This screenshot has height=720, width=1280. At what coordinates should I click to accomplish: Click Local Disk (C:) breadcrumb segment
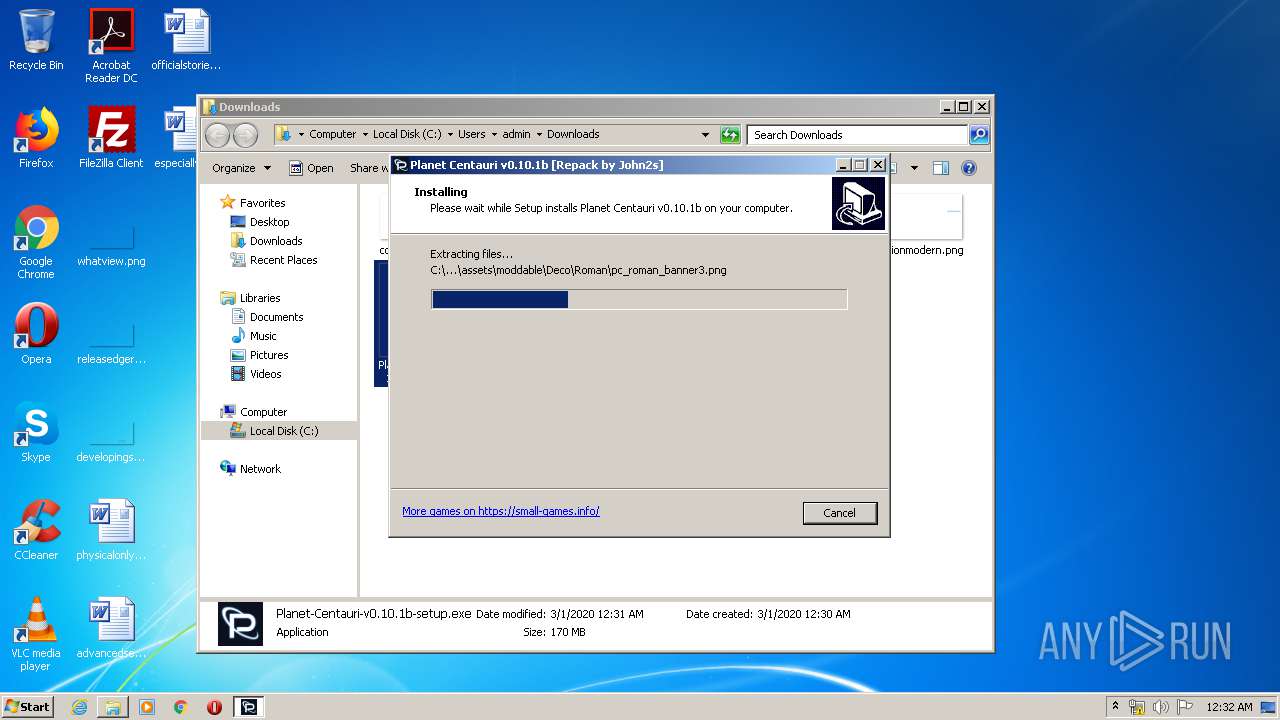click(x=407, y=134)
